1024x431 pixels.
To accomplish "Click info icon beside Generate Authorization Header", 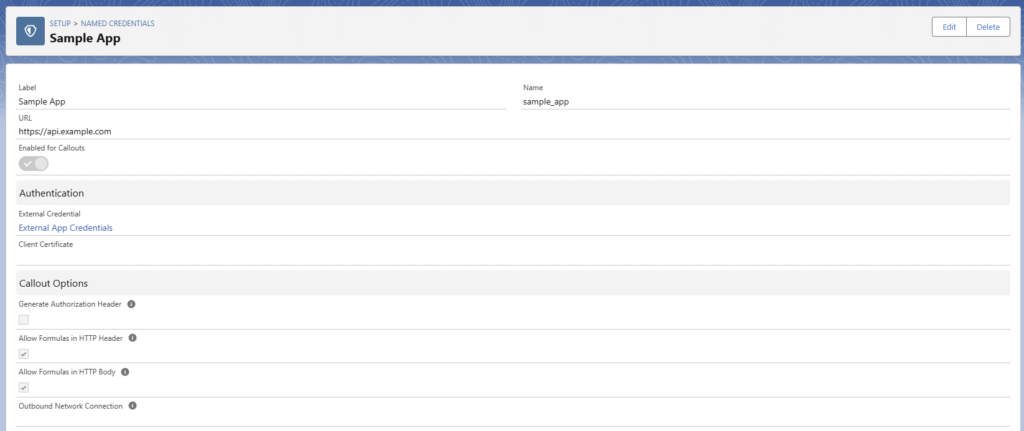I will [x=132, y=304].
